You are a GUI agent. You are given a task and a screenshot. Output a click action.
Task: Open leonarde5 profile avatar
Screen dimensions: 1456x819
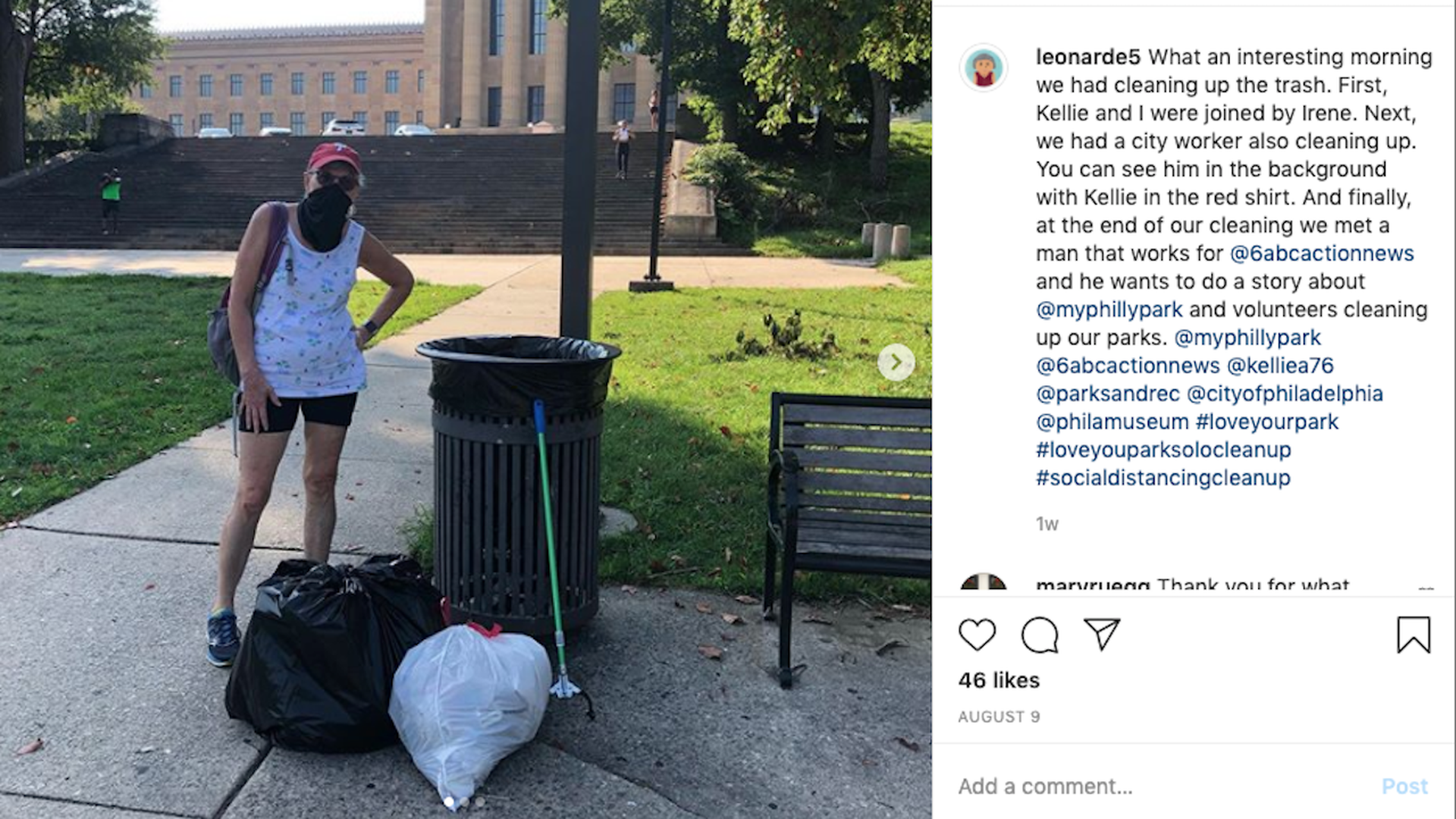(x=984, y=67)
